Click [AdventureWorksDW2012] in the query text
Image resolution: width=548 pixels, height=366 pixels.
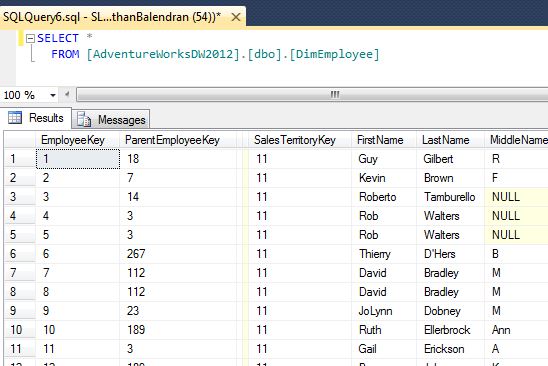(x=163, y=54)
